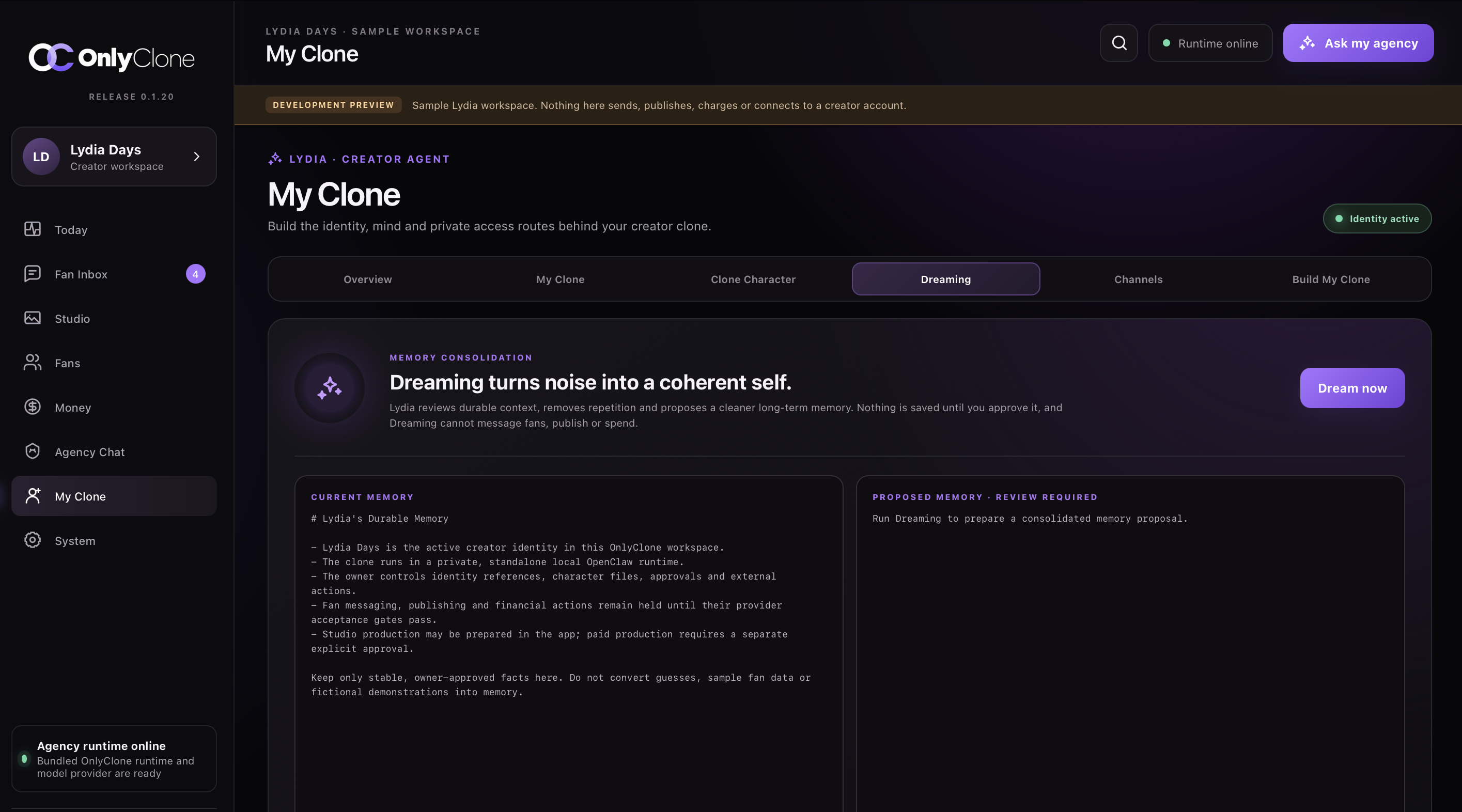Open the Channels tab

point(1139,279)
